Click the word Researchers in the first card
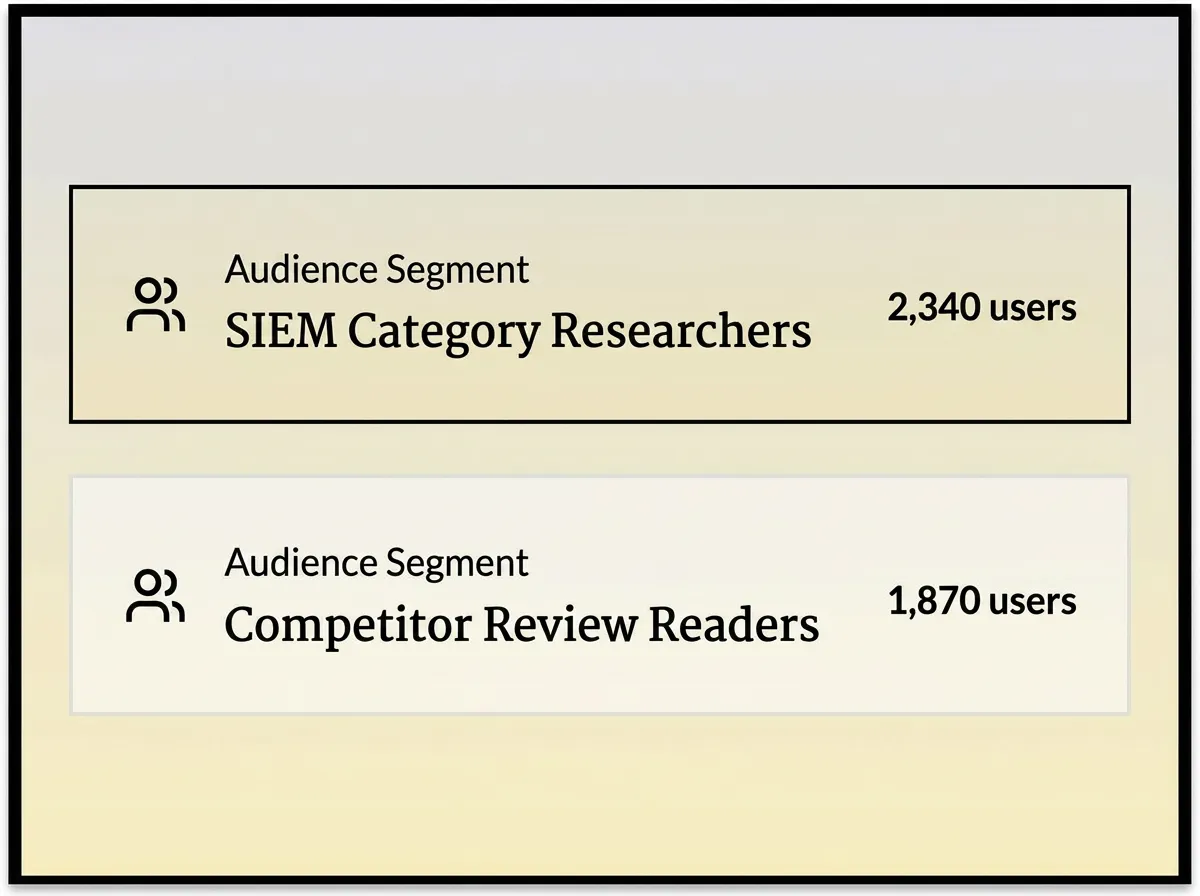This screenshot has width=1200, height=896. tap(681, 331)
